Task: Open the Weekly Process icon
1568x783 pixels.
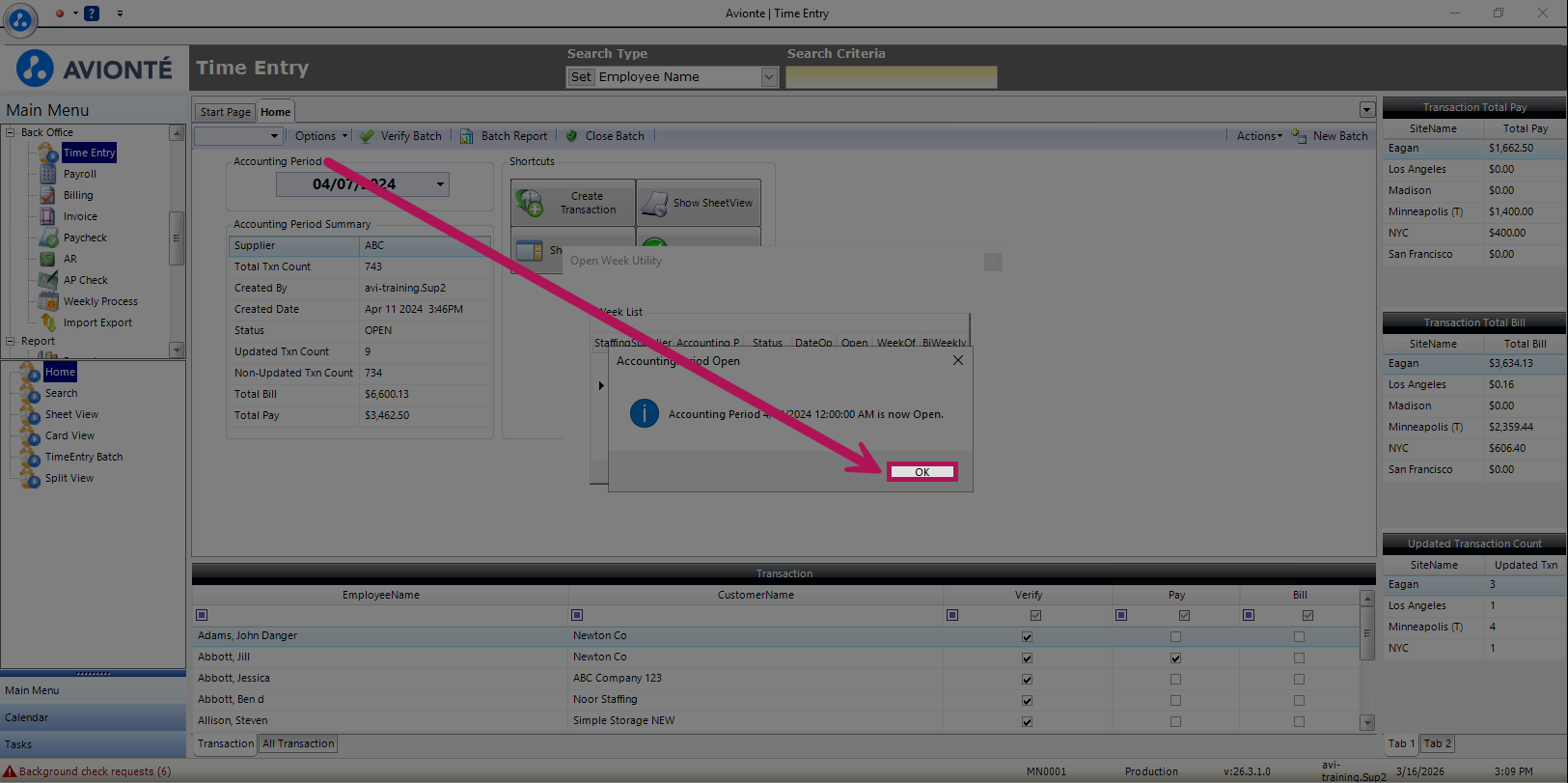Action: coord(48,301)
